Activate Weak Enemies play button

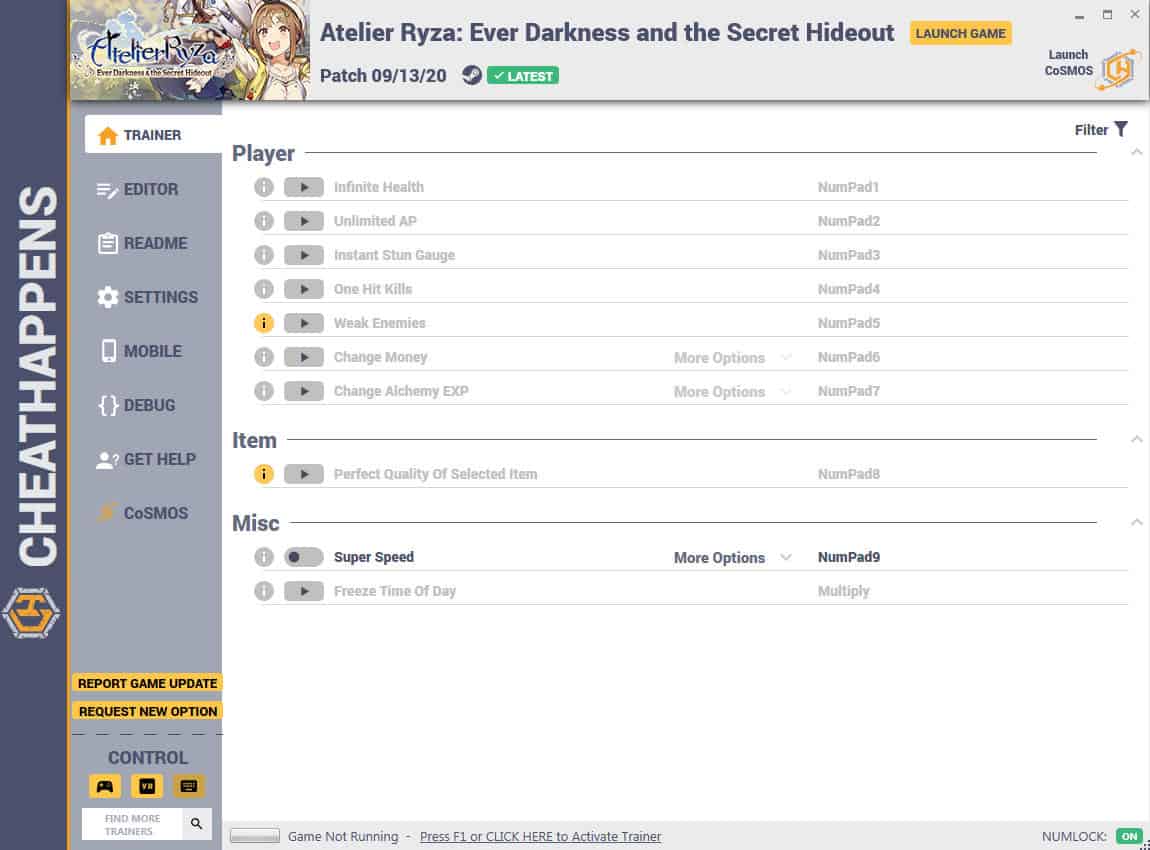tap(304, 323)
